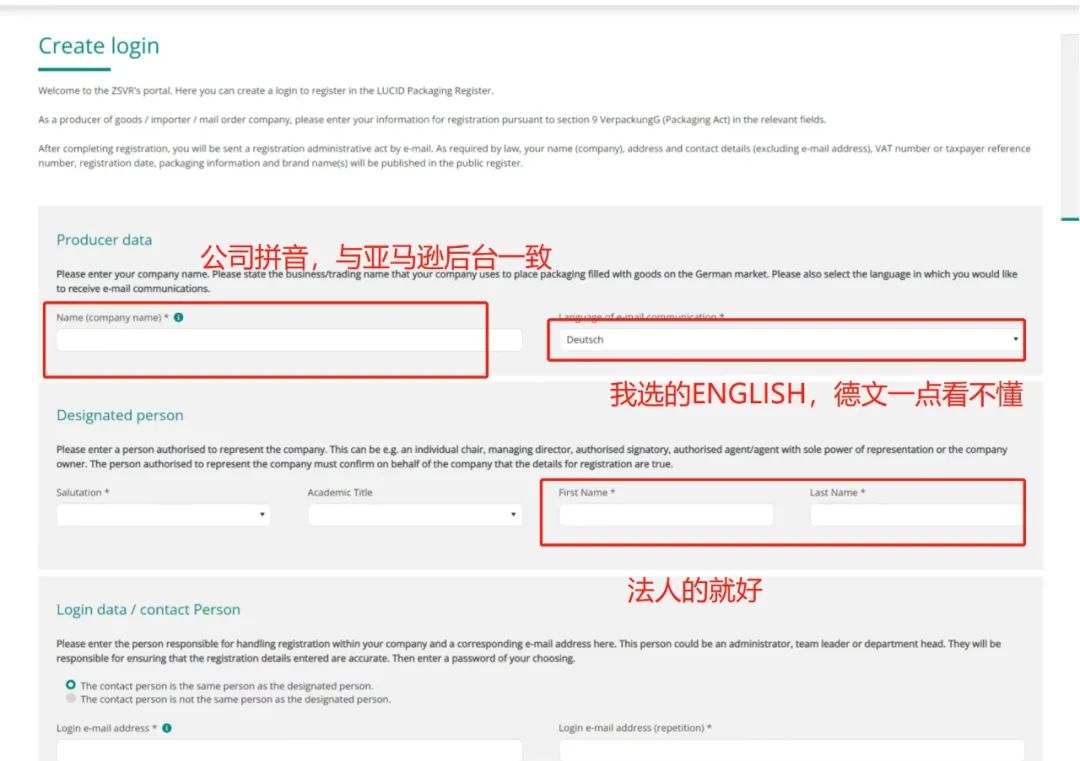Click the Producer data section title
1080x761 pixels.
[x=104, y=240]
